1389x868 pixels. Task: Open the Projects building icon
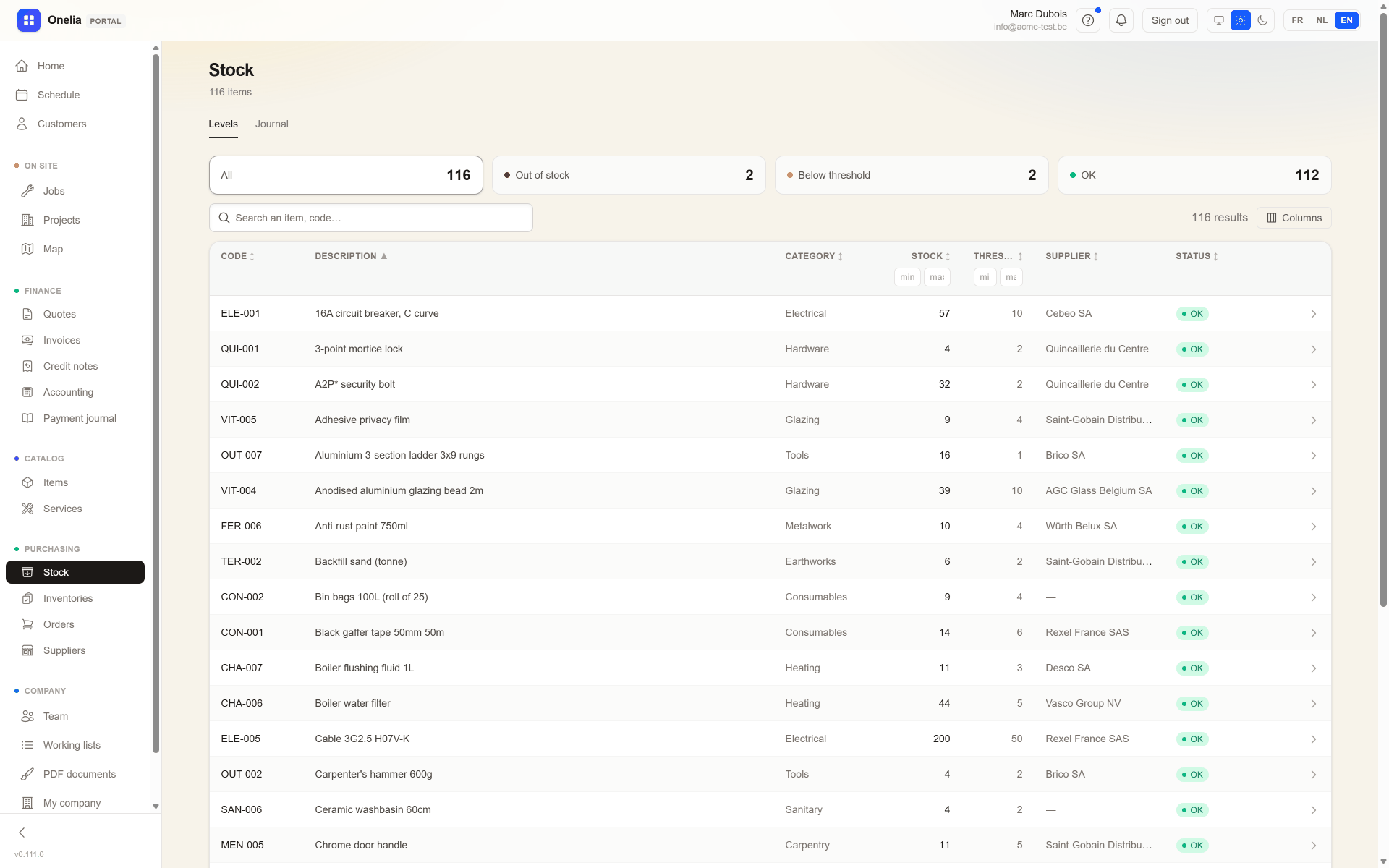(27, 220)
